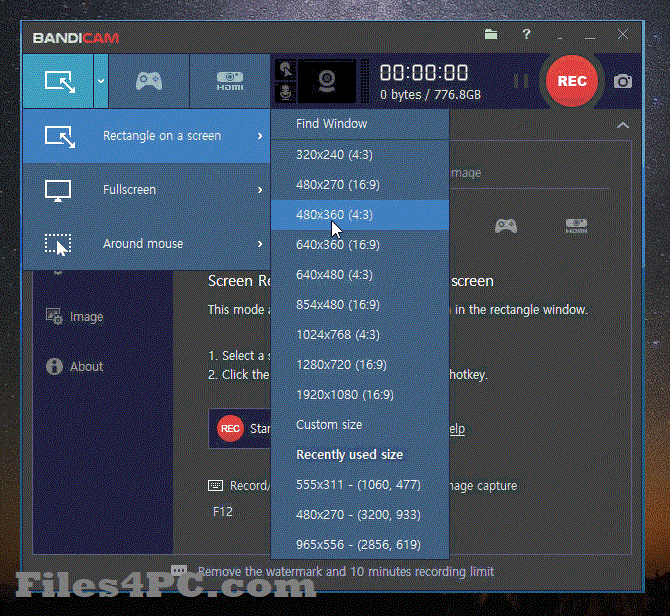This screenshot has height=616, width=670.
Task: Select 640x360 (16:9) size
Action: [x=360, y=245]
